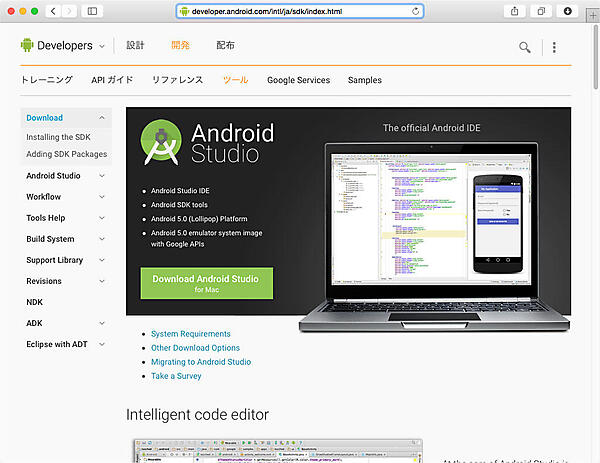Click the Safari forward arrow button
Screen dimensions: 600x463
(x=69, y=11)
